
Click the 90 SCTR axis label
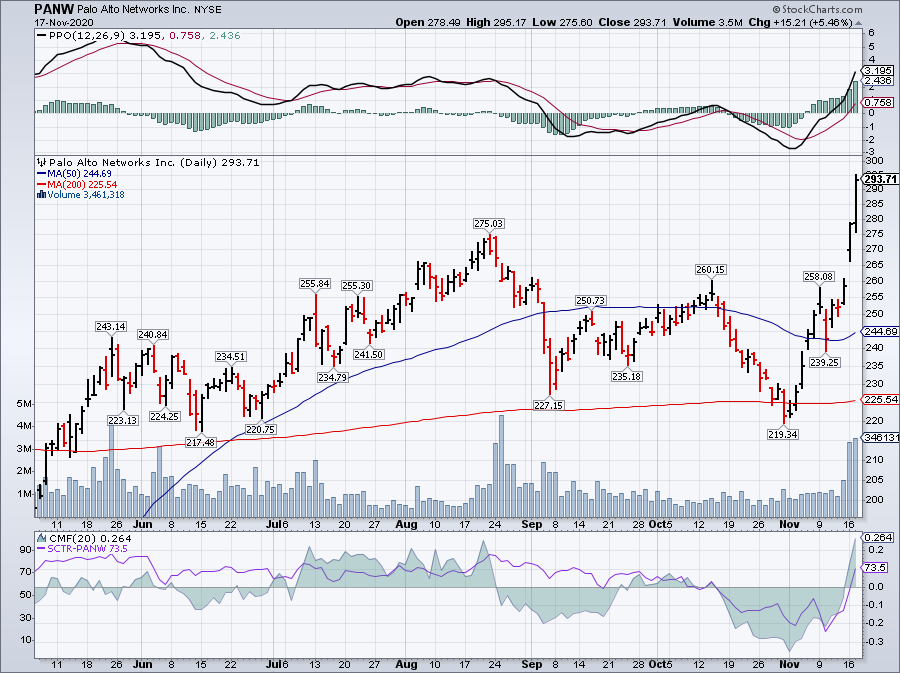click(x=25, y=550)
